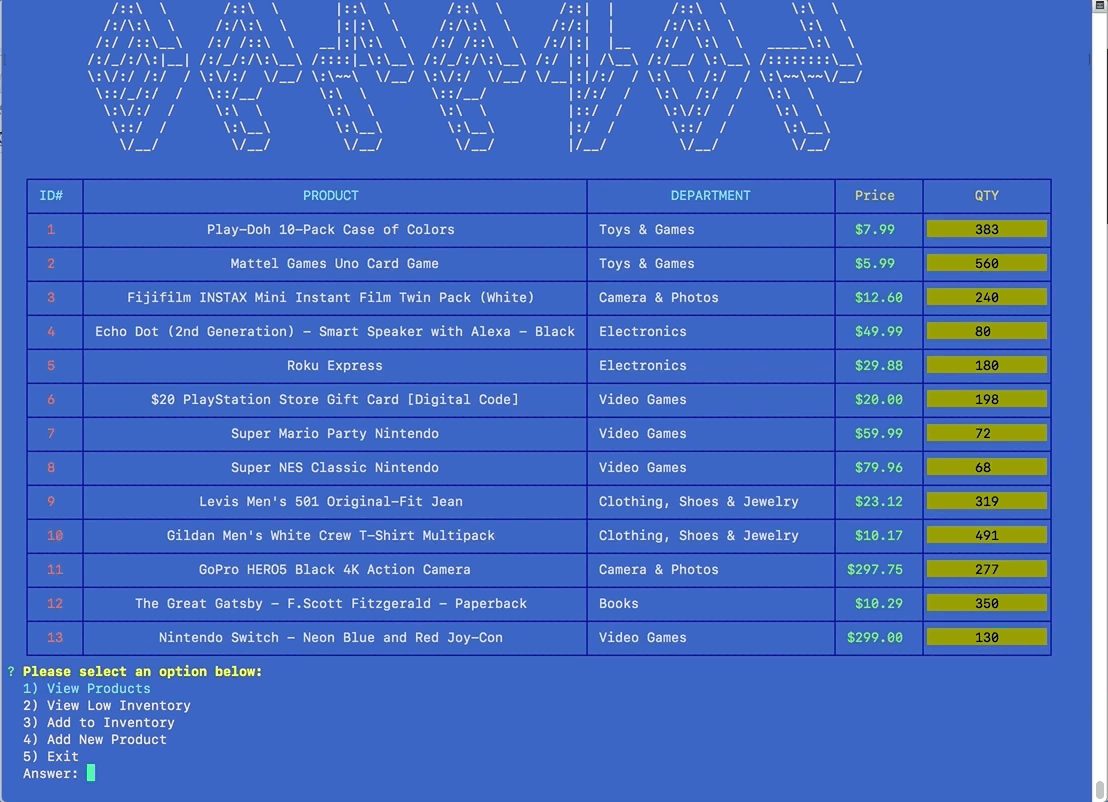
Task: Click ID number 13 in the table
Action: 54,637
